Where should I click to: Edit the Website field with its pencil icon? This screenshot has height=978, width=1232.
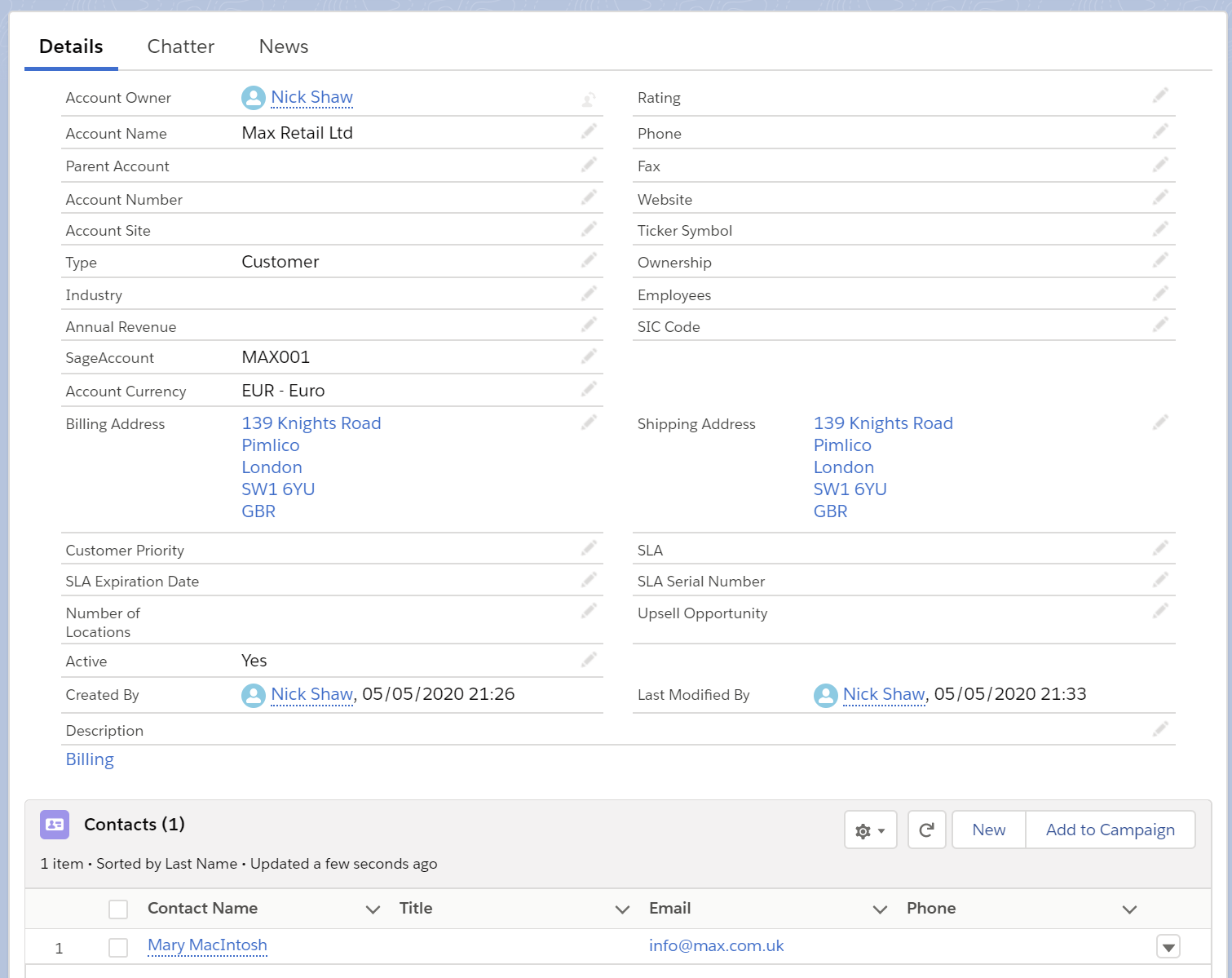[1160, 197]
